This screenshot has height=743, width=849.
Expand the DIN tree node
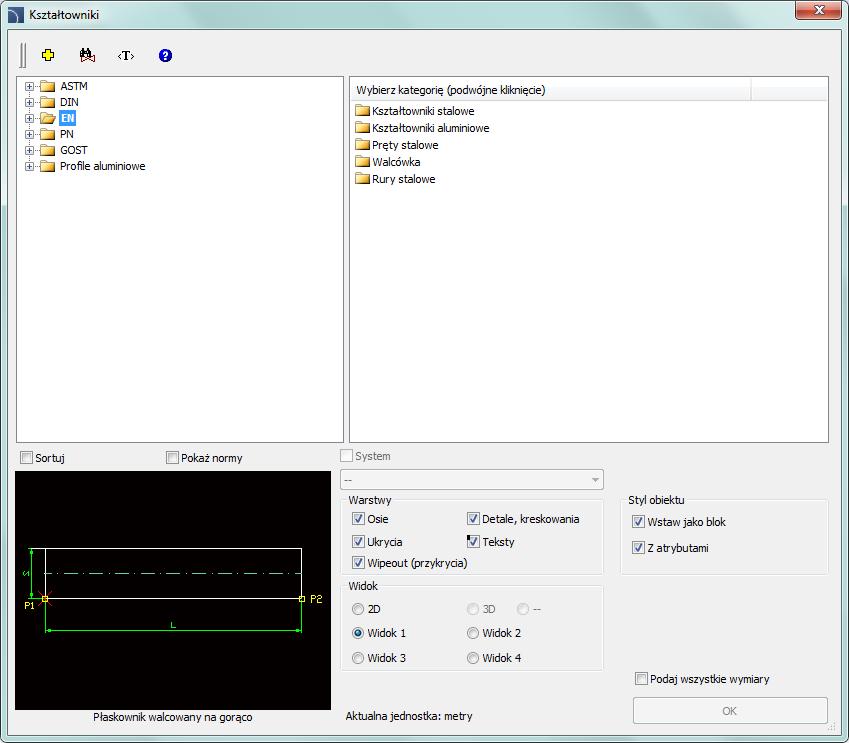29,102
